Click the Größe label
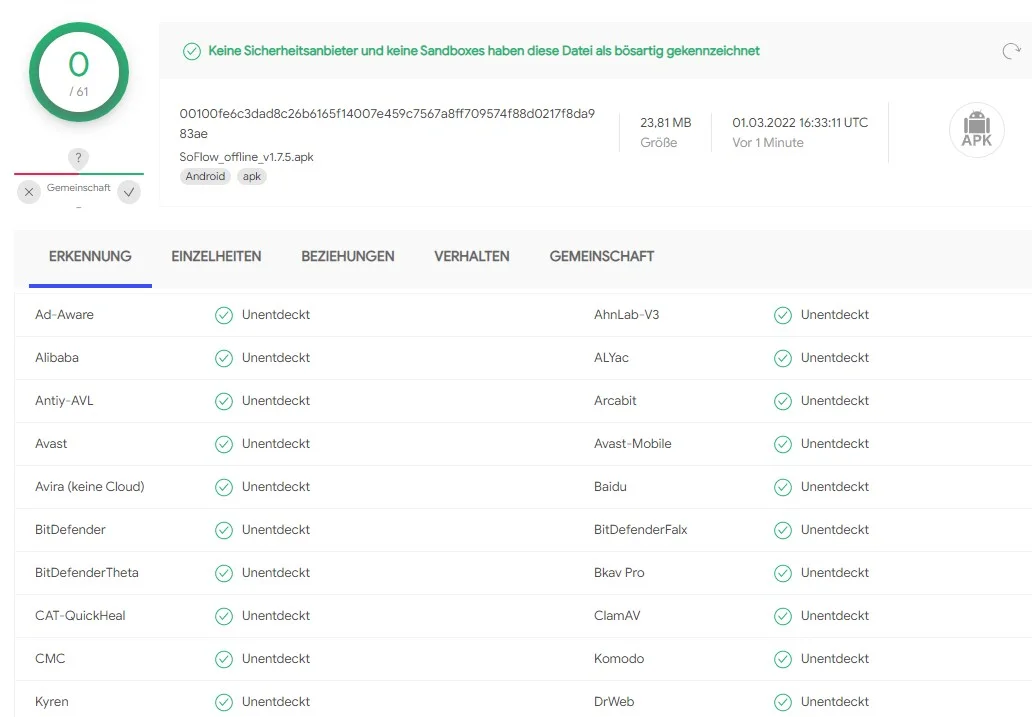 click(x=659, y=143)
